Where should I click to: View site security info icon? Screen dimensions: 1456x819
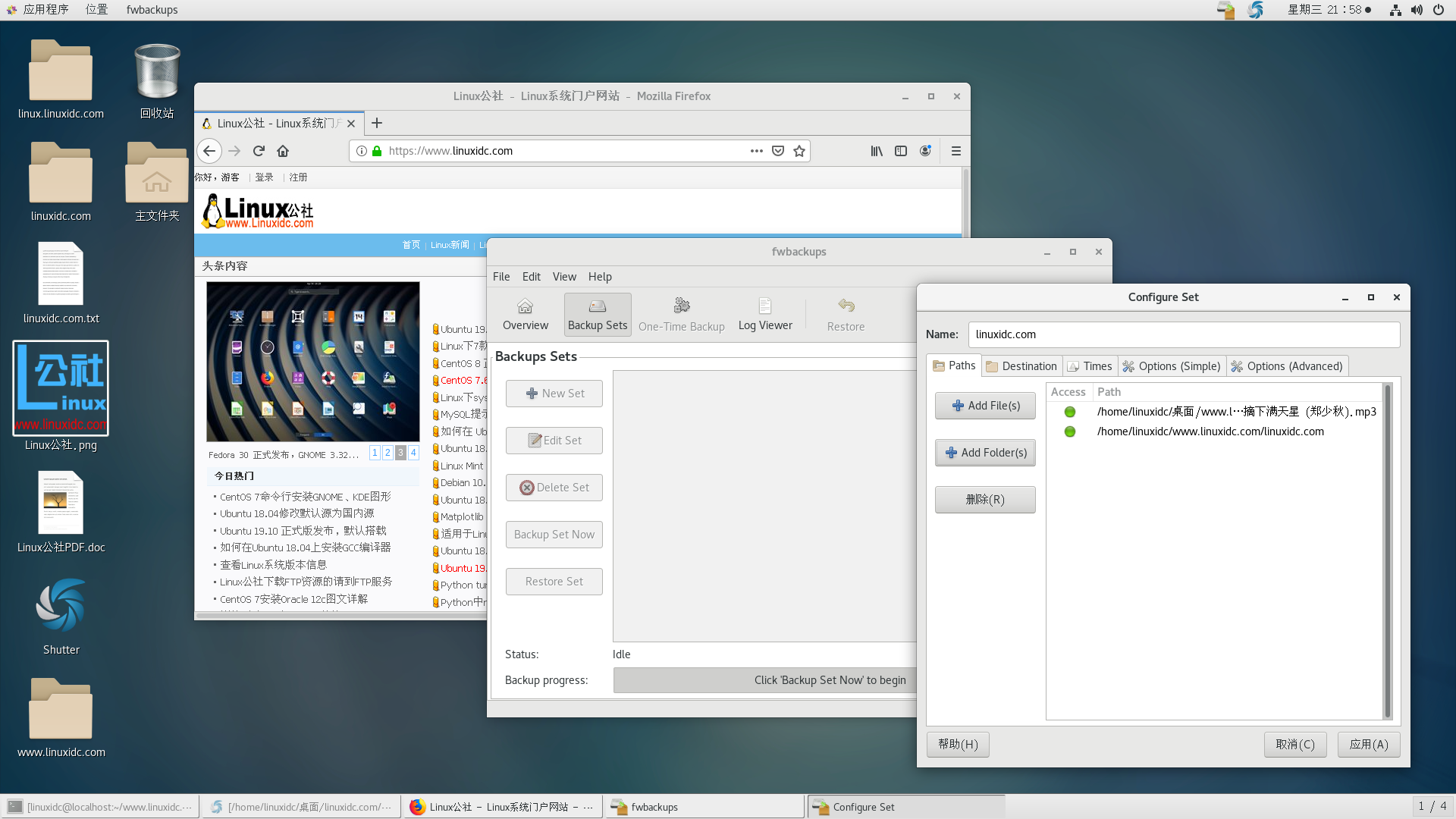coord(362,151)
